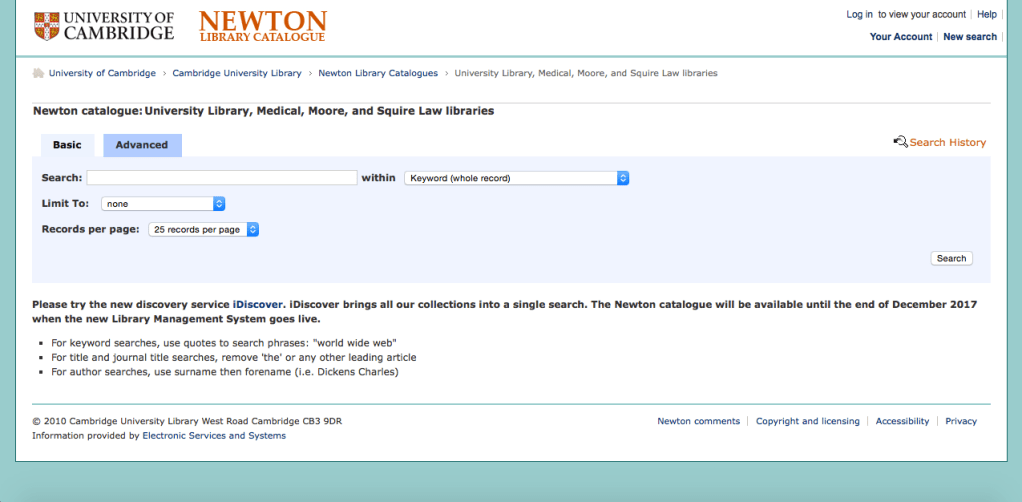Open the Log in link
Viewport: 1022px width, 502px height.
859,14
